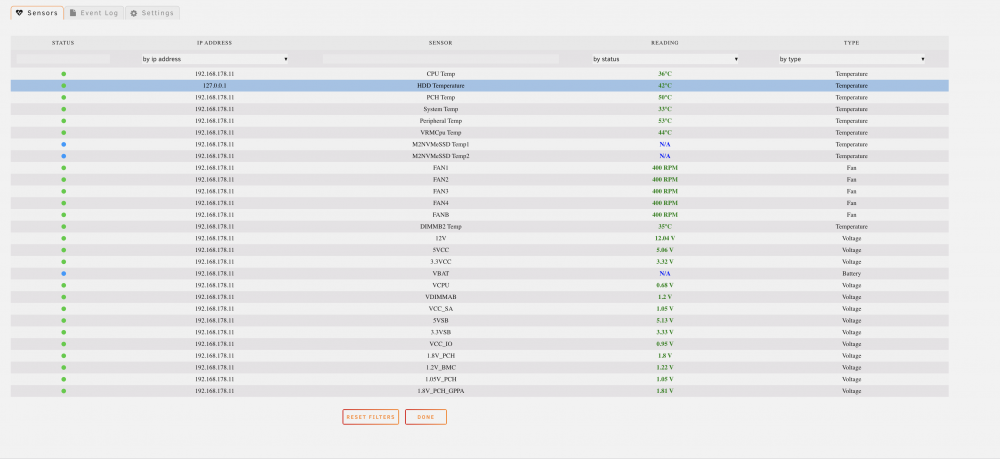
Task: Click the Reset Filters button
Action: point(371,417)
